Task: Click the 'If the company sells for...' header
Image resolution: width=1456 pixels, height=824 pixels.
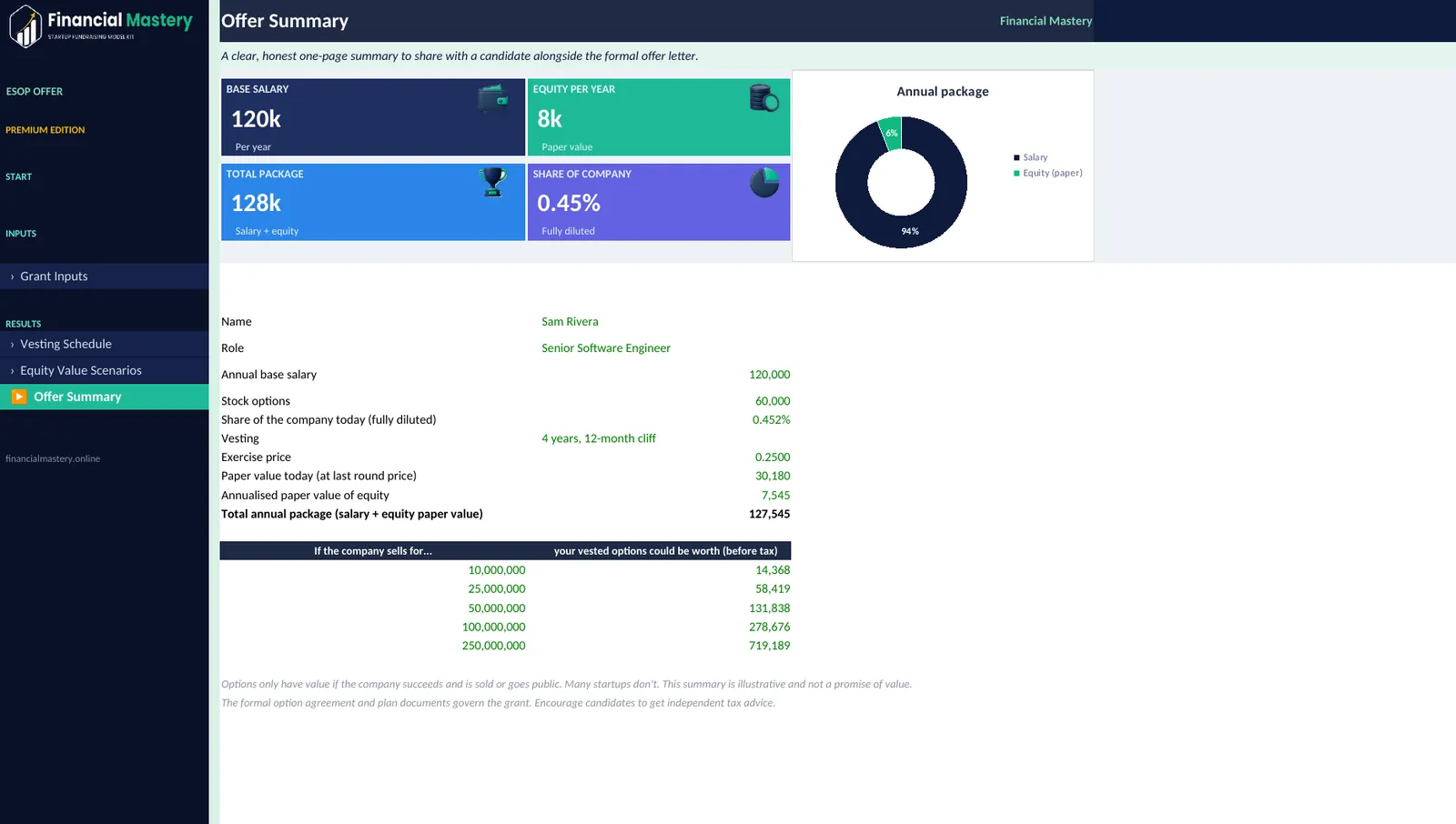Action: [373, 551]
